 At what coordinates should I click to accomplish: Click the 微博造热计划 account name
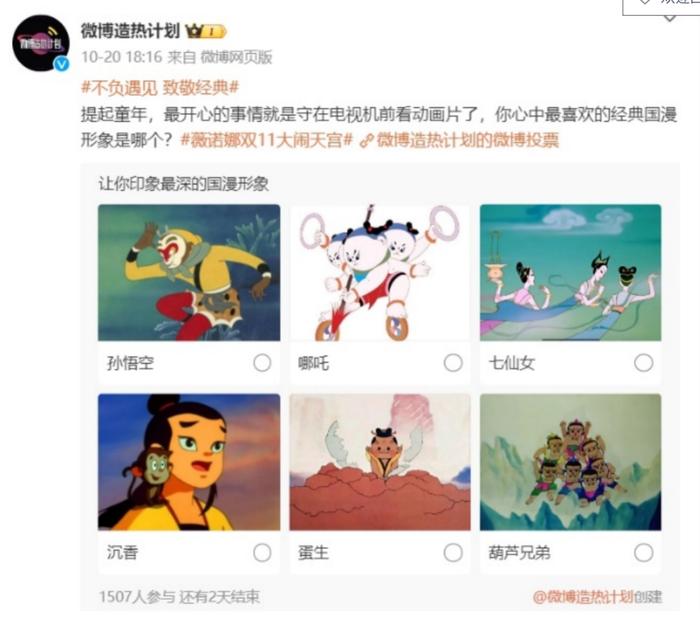(130, 31)
